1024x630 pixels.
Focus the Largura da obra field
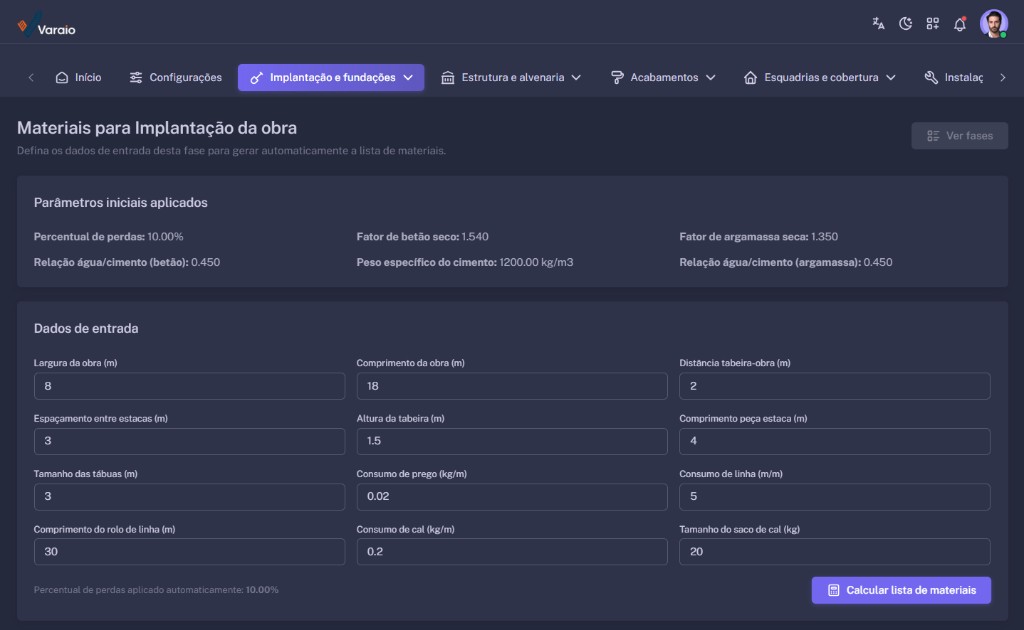tap(189, 386)
